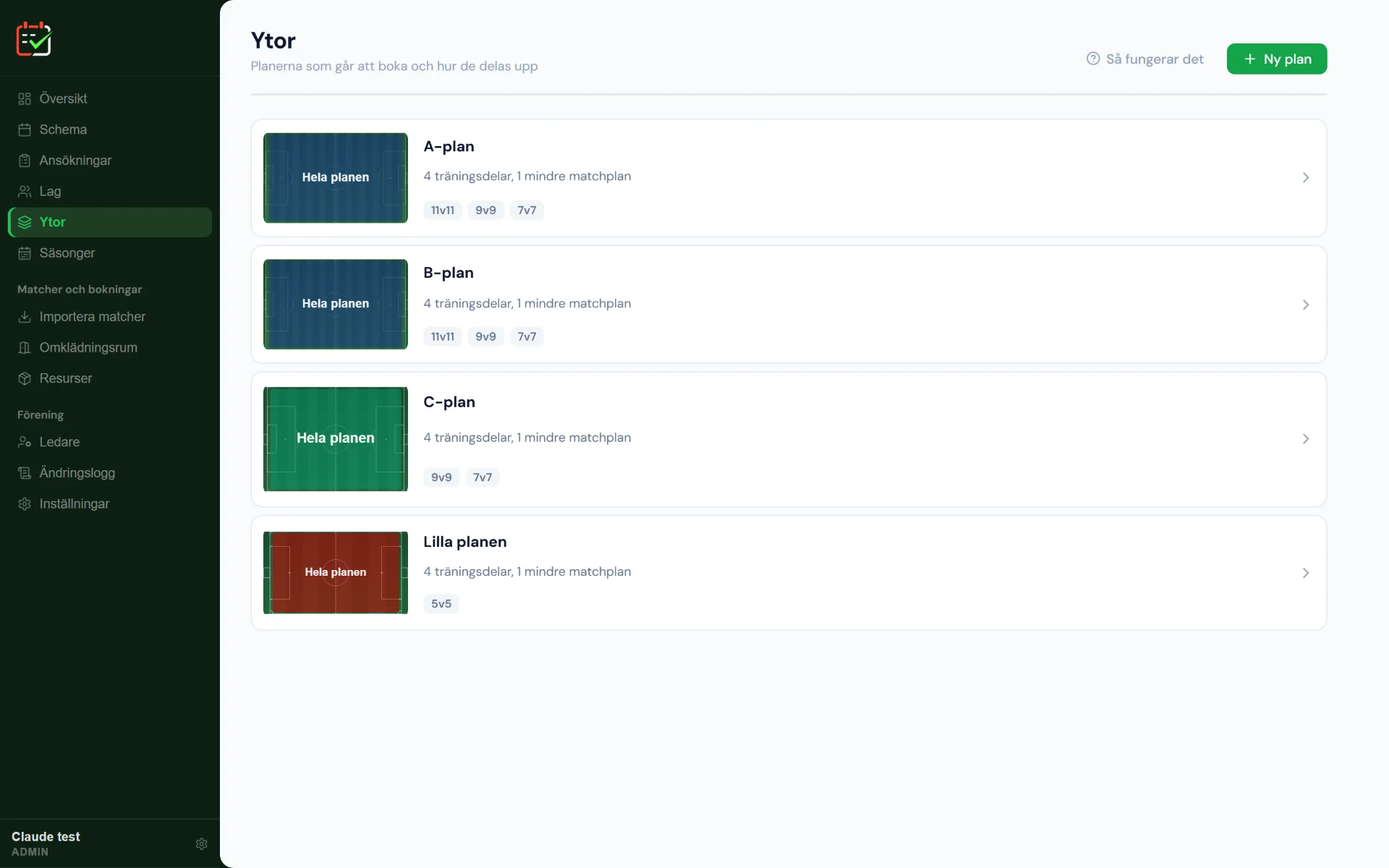This screenshot has height=868, width=1389.
Task: Click the calendar checkmark app logo
Action: point(34,38)
